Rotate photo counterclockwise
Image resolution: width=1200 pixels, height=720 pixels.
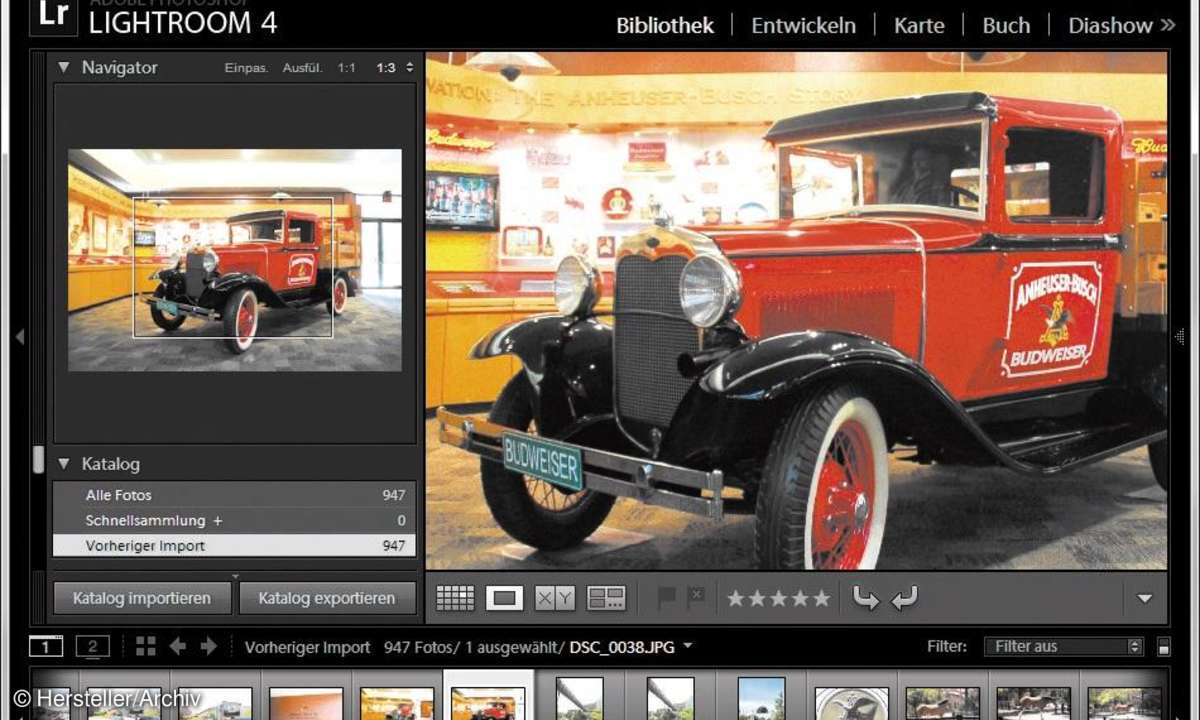[866, 598]
